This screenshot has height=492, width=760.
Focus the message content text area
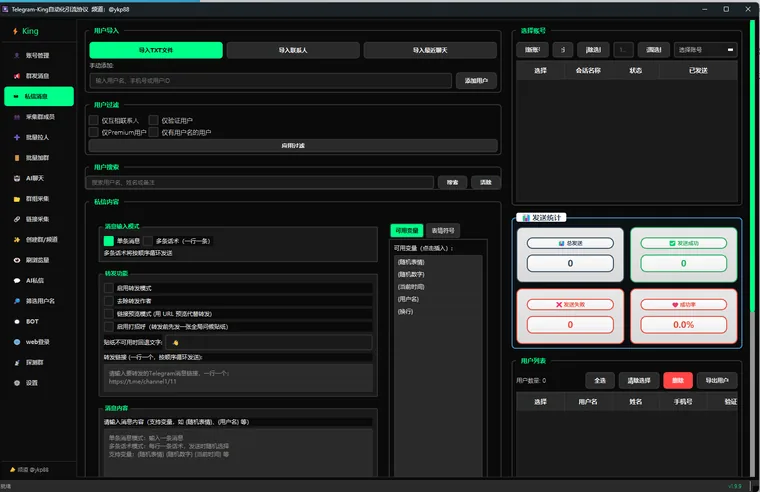pos(238,452)
